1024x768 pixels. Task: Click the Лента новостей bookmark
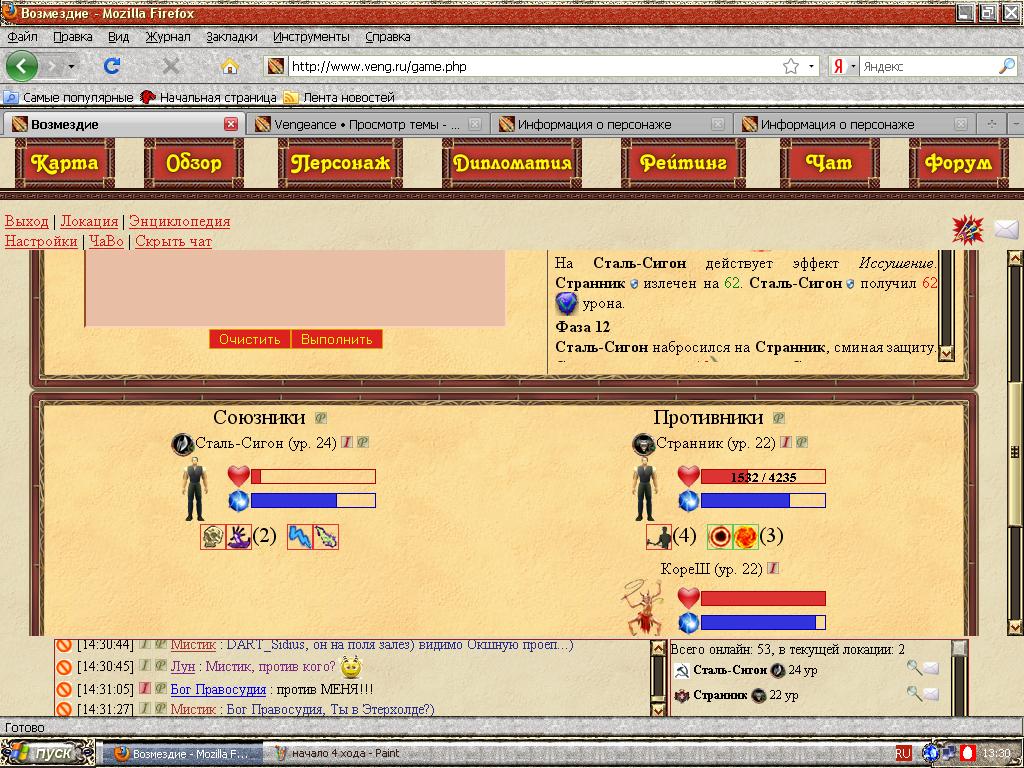coord(340,97)
